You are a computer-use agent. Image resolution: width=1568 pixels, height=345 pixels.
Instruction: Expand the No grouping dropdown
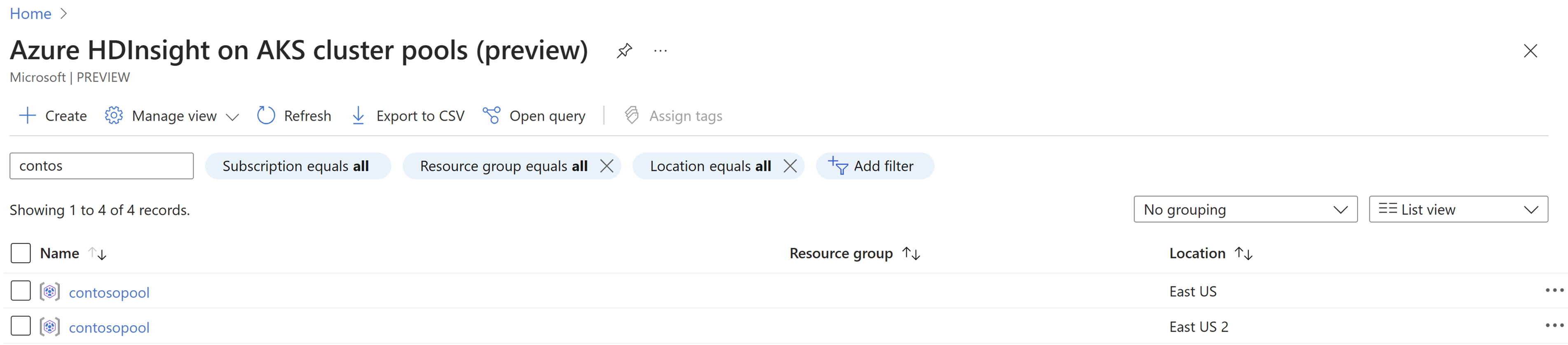(1245, 209)
